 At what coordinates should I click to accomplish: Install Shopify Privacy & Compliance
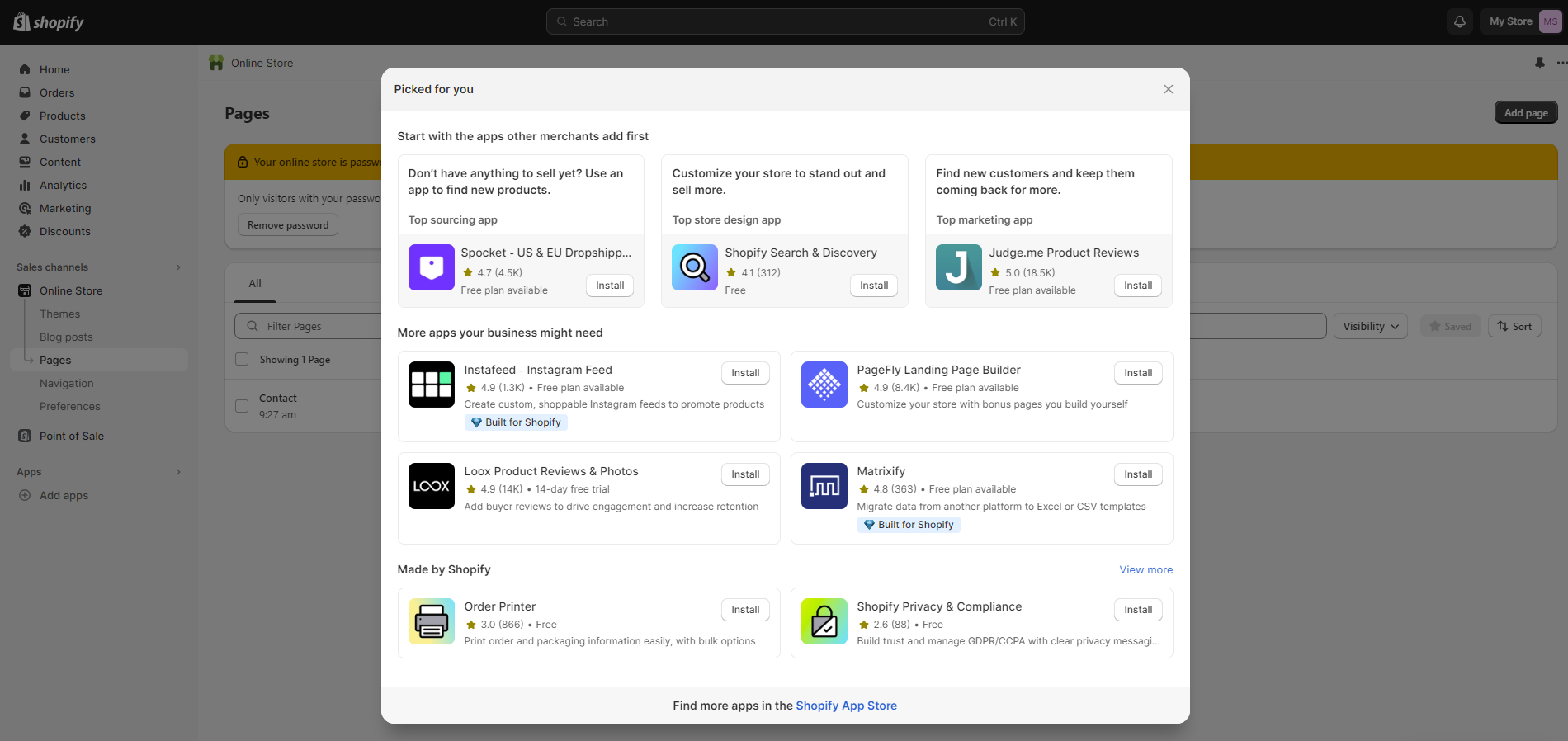[x=1138, y=610]
